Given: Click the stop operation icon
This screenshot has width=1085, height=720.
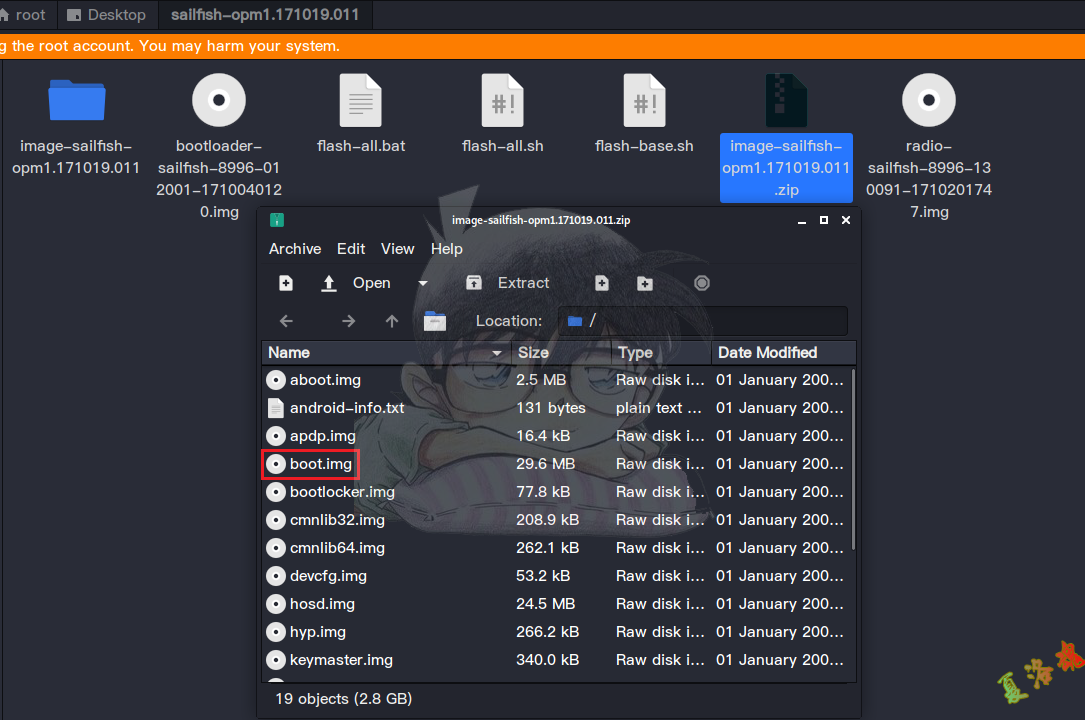Looking at the screenshot, I should (x=702, y=283).
